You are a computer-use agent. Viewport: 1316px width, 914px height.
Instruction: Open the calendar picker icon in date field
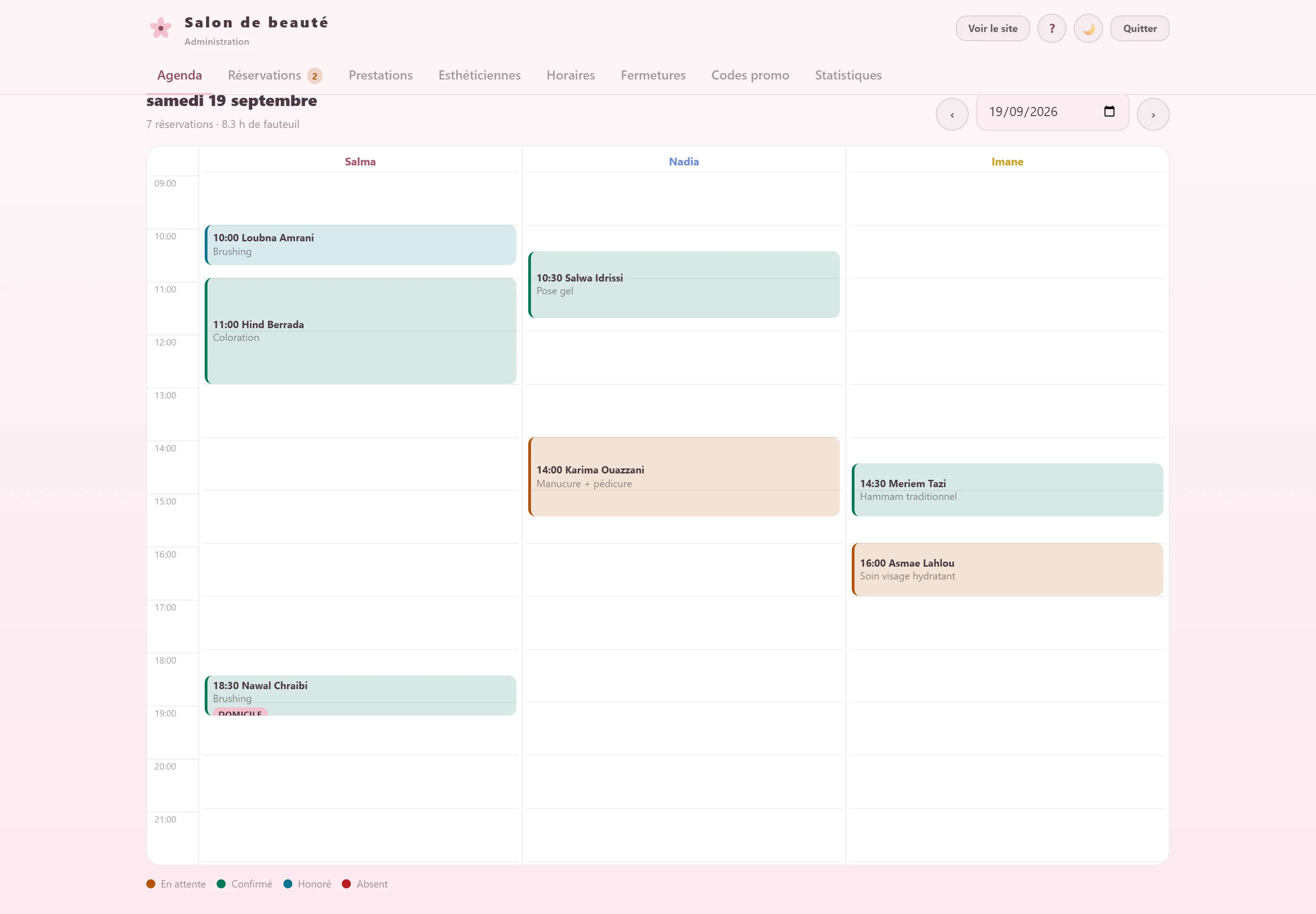click(x=1109, y=112)
